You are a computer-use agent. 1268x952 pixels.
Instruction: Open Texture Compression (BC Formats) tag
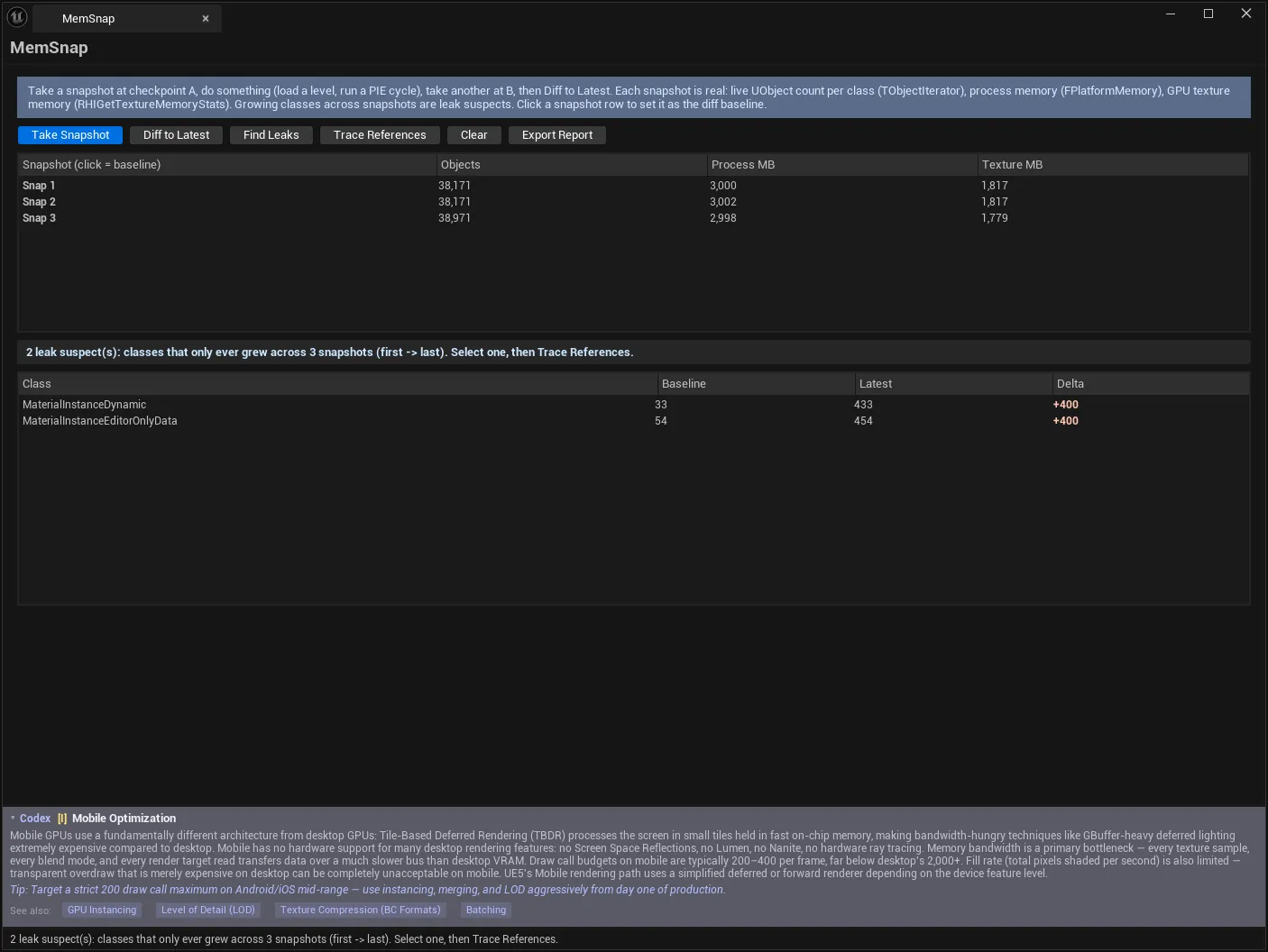361,911
